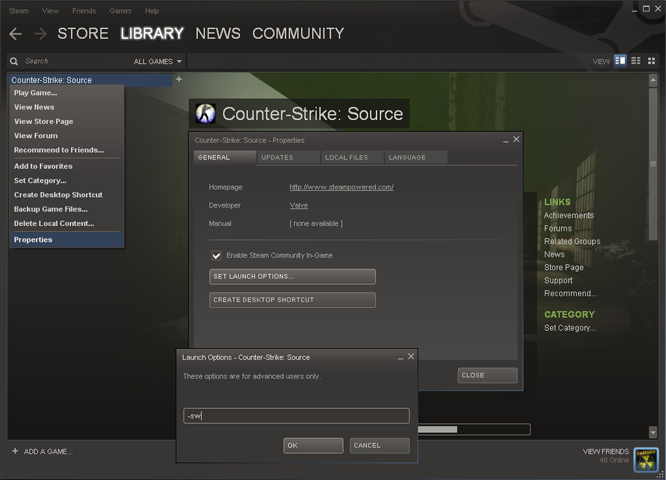This screenshot has width=666, height=480.
Task: Click the search magnifier icon
Action: 14,61
